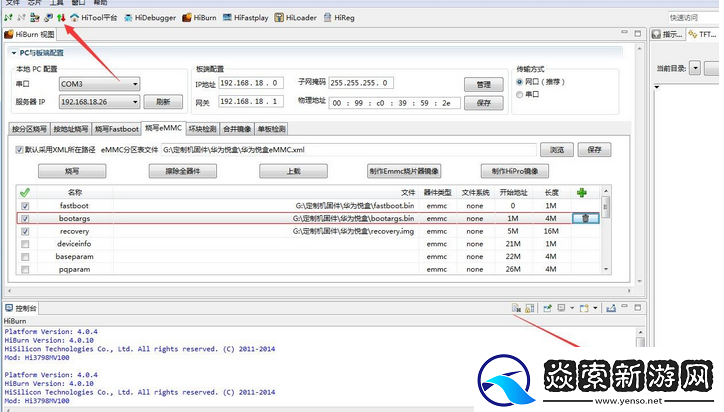Click the 烧写 burn button
Image resolution: width=724 pixels, height=412 pixels.
click(72, 171)
